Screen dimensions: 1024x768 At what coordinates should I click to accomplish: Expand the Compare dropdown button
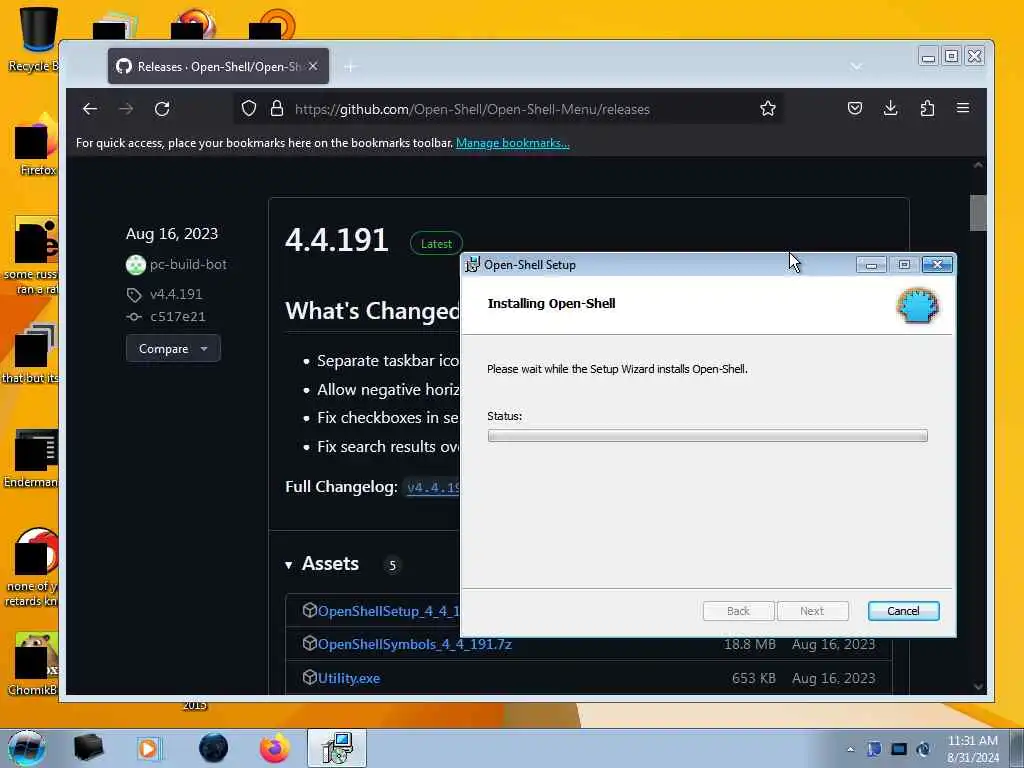pos(173,349)
